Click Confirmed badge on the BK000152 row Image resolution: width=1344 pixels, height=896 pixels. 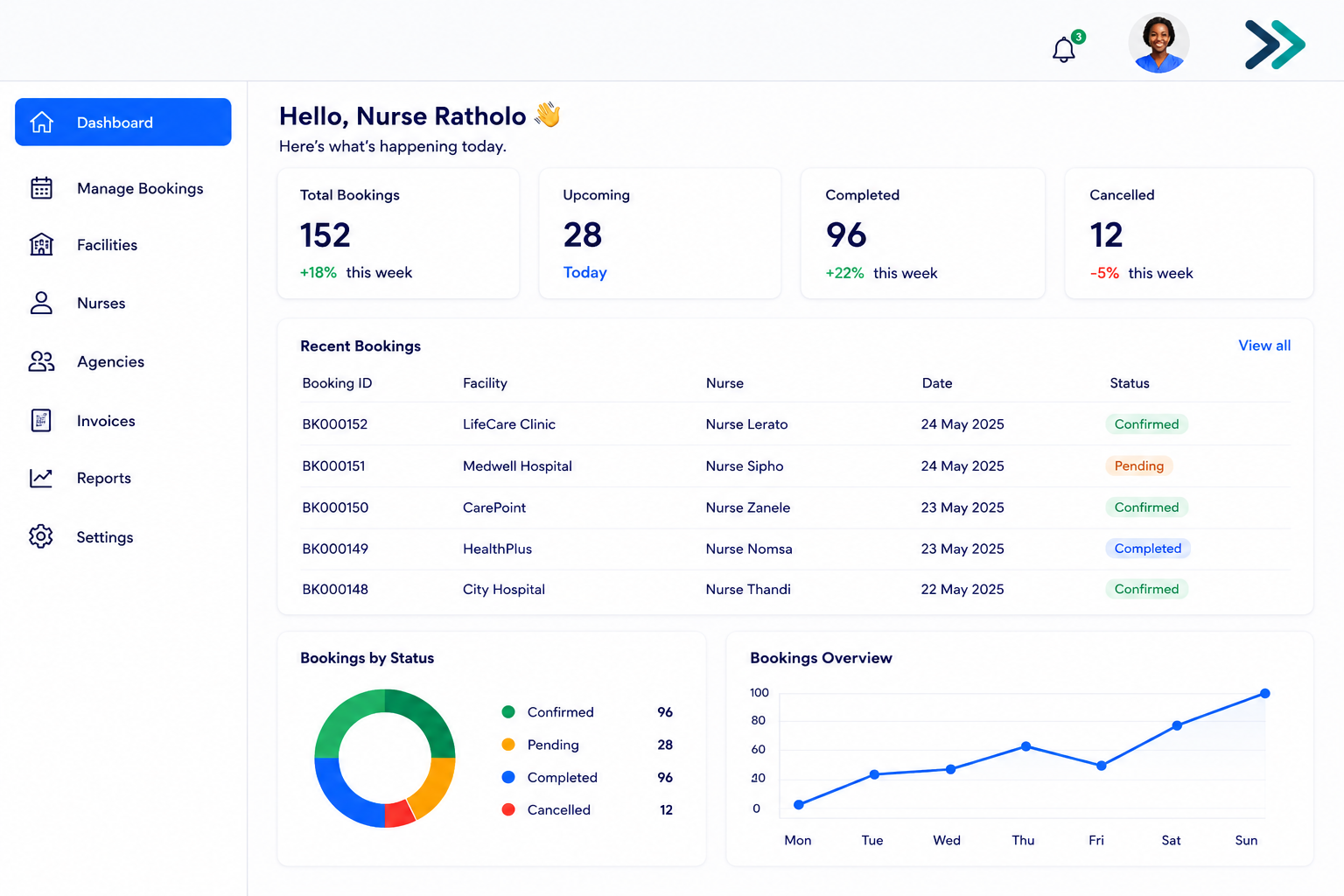[1146, 424]
